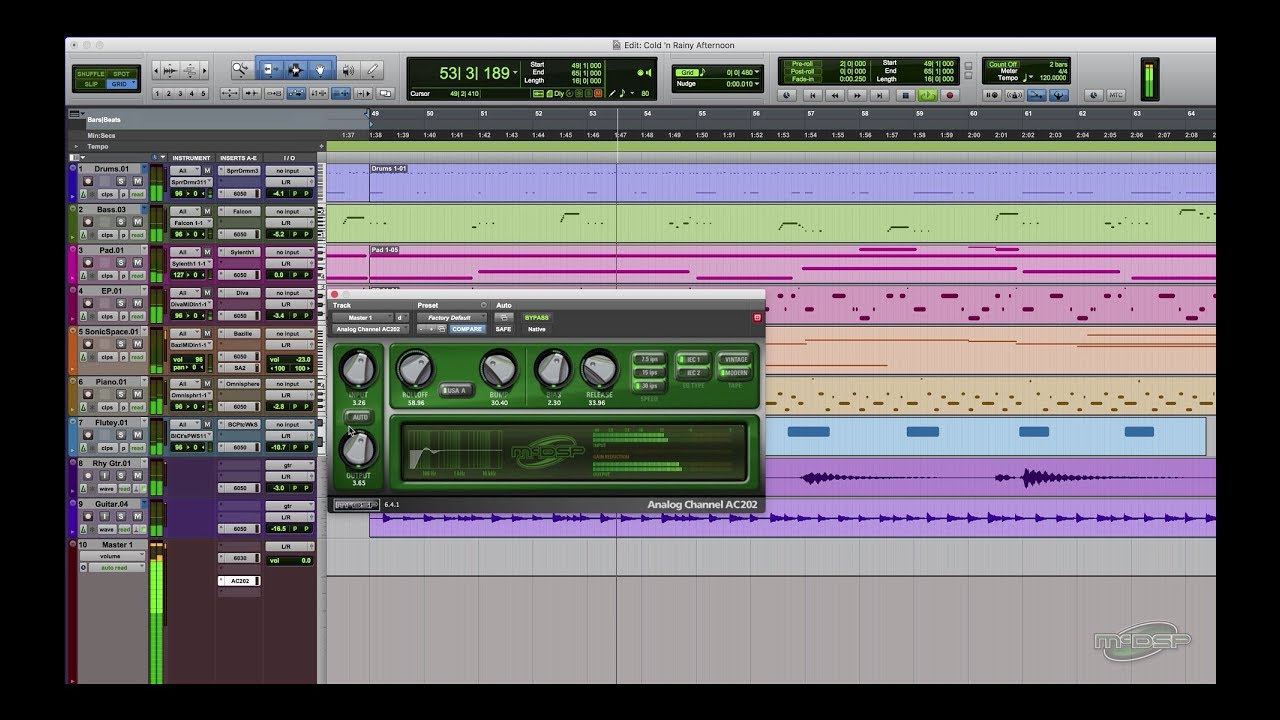Click the AC202 insert on Master 1
Image resolution: width=1280 pixels, height=720 pixels.
point(239,581)
